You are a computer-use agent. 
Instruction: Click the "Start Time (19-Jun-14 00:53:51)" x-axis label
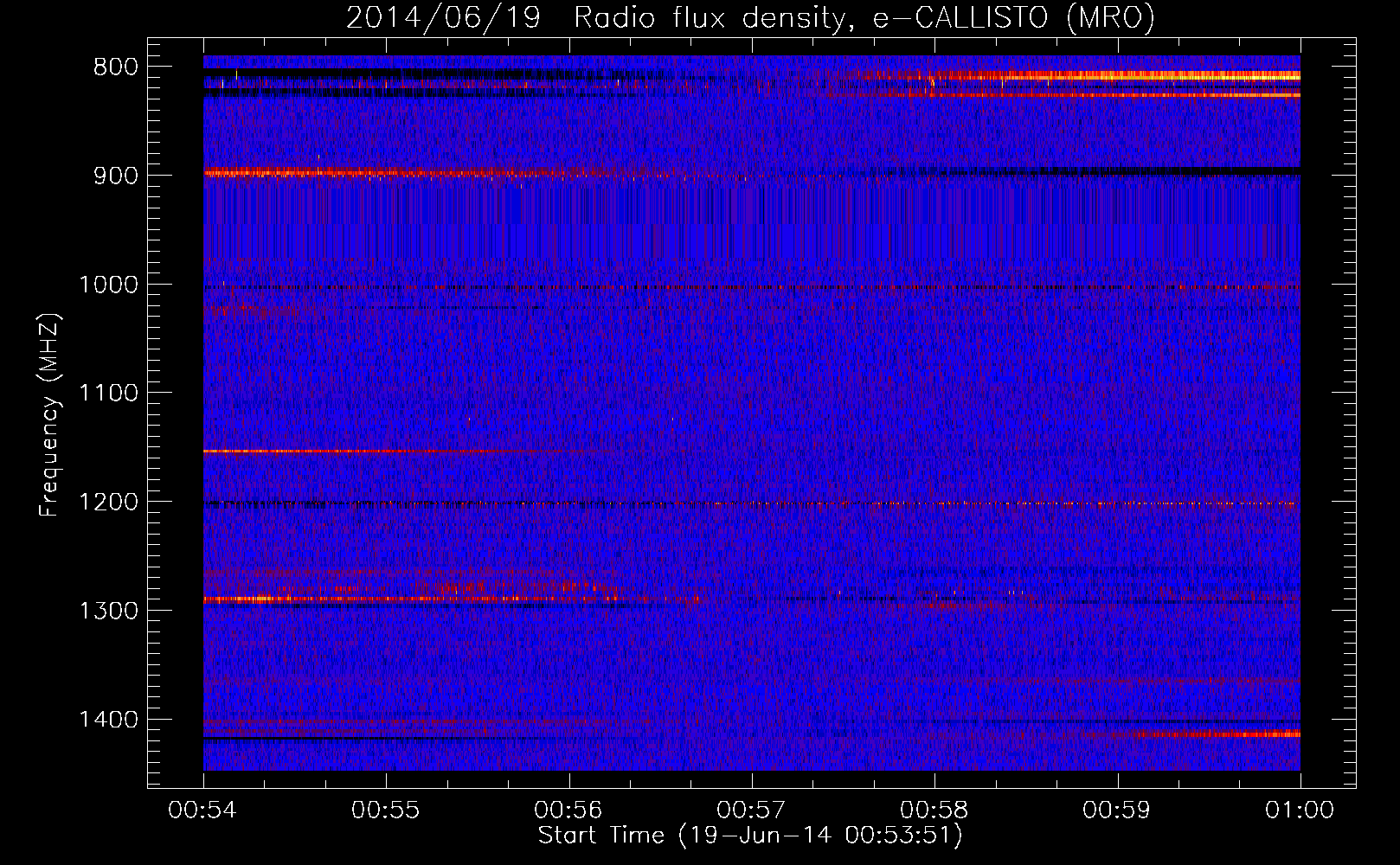tap(750, 836)
